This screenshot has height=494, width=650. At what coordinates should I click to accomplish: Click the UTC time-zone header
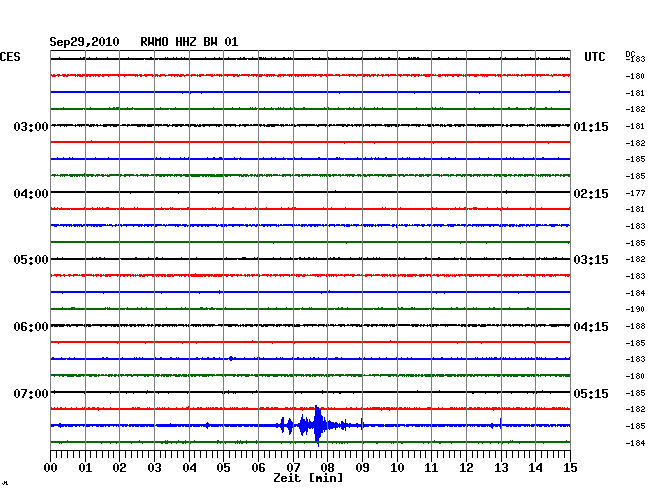(x=594, y=57)
